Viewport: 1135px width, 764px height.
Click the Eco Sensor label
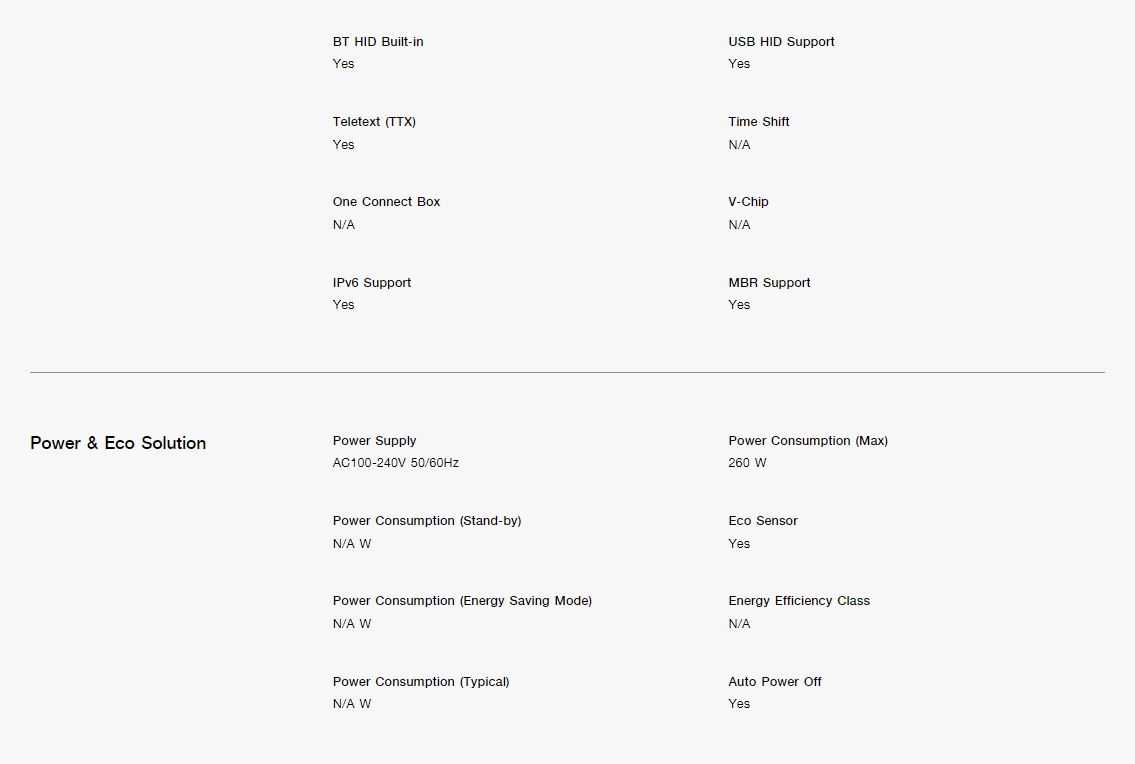tap(763, 521)
